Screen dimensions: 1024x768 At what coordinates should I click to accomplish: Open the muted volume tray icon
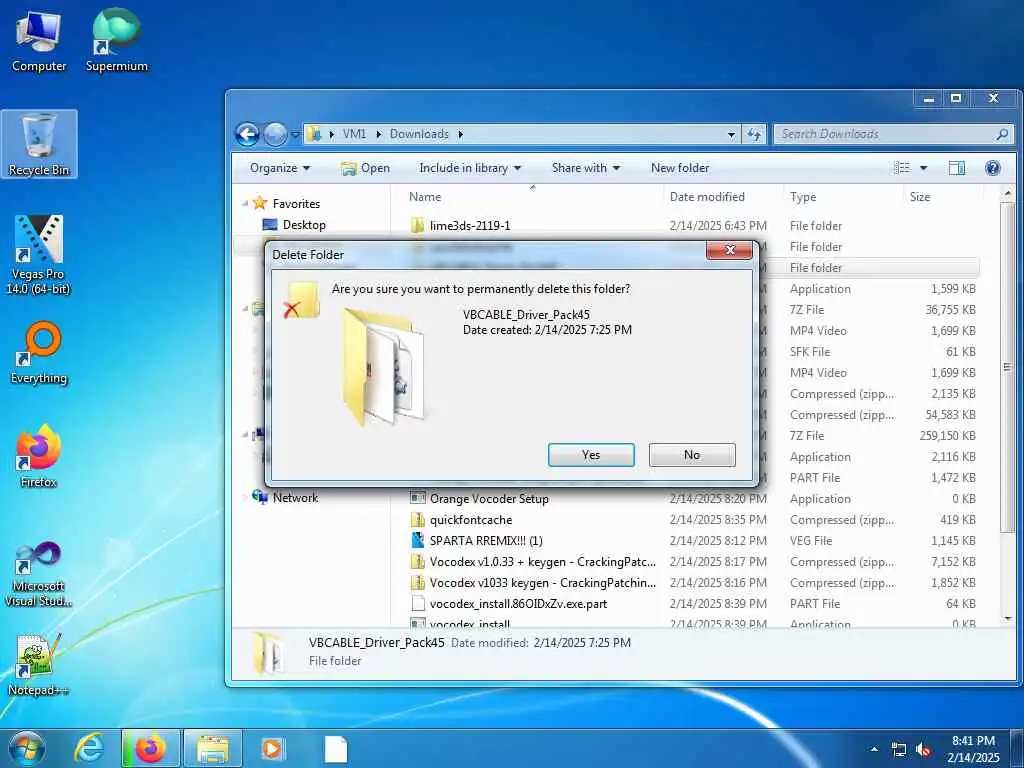coord(923,750)
